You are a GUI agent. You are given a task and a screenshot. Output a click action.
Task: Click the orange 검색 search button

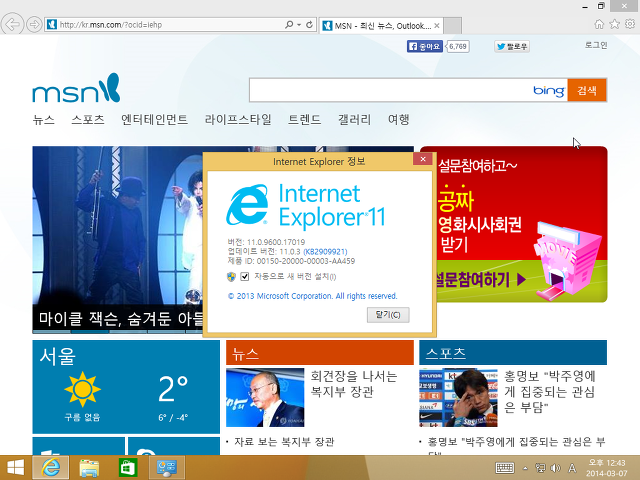(x=587, y=90)
